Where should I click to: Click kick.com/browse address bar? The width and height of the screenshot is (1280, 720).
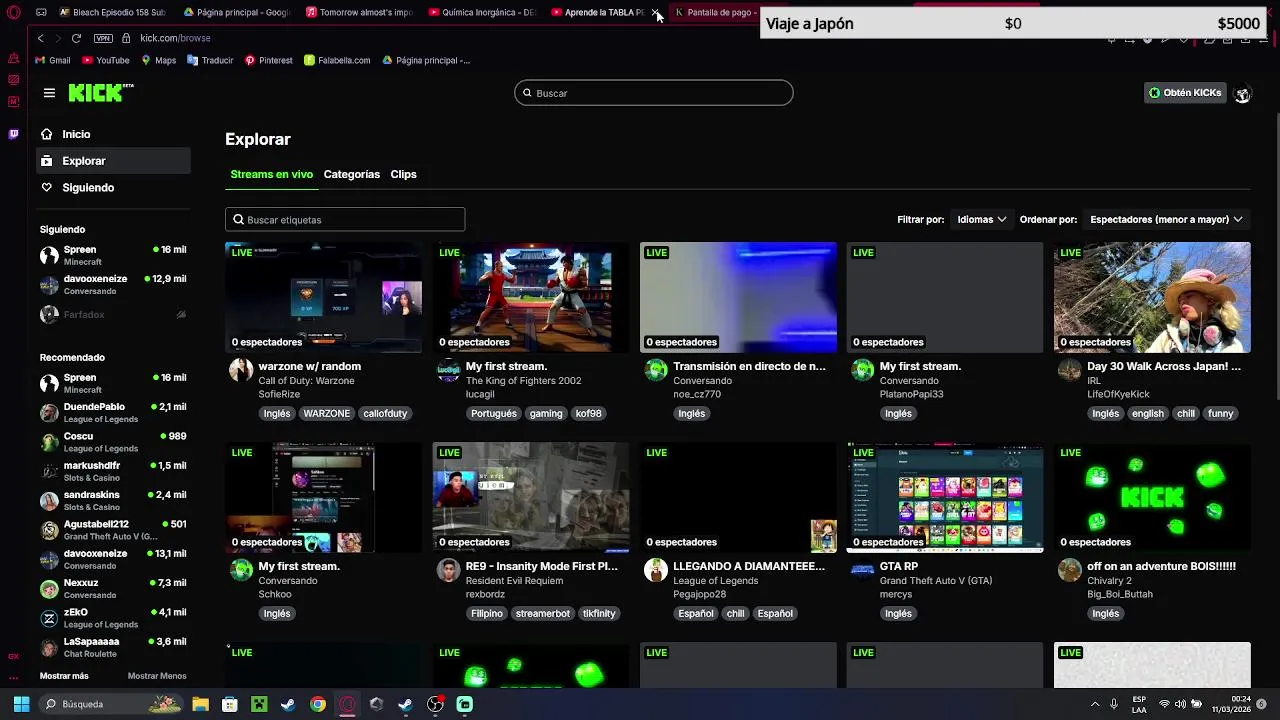(176, 38)
